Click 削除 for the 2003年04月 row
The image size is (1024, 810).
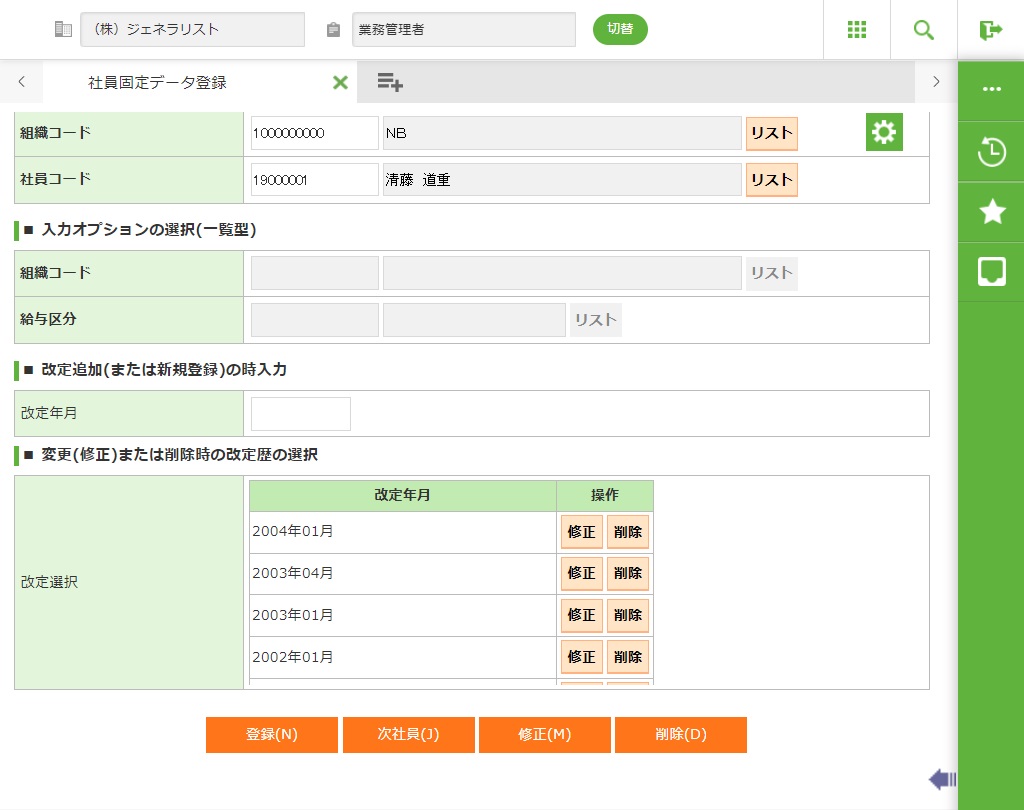coord(627,574)
